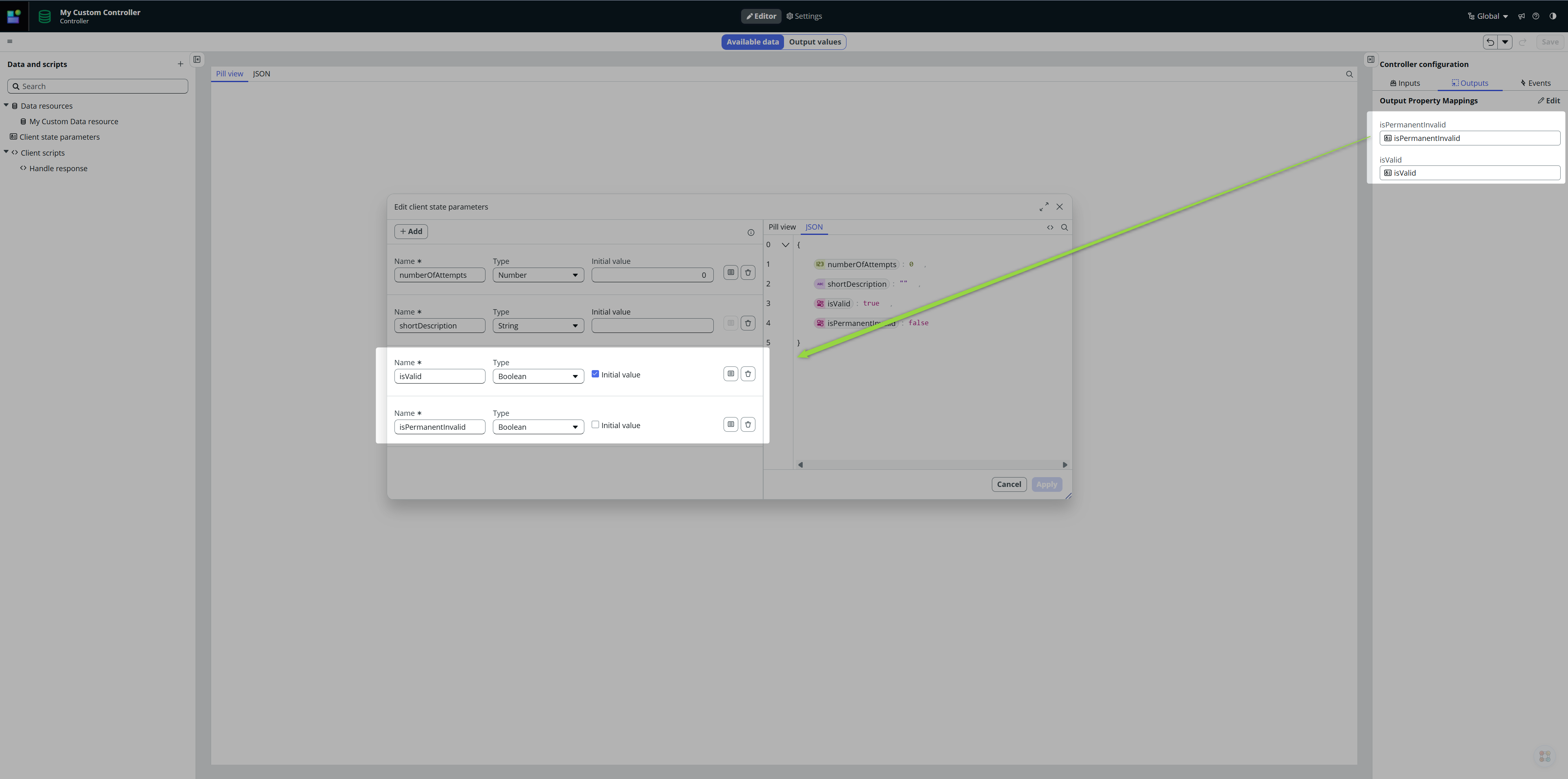
Task: Search in the dialog JSON panel
Action: point(1065,228)
